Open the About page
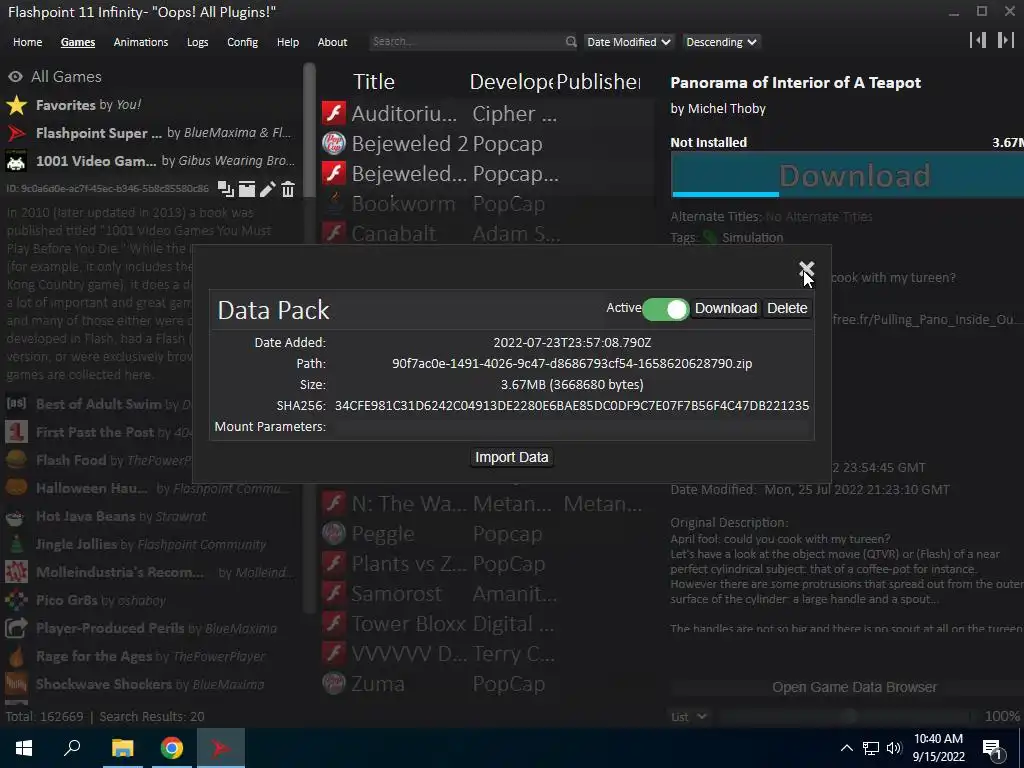 pos(332,42)
